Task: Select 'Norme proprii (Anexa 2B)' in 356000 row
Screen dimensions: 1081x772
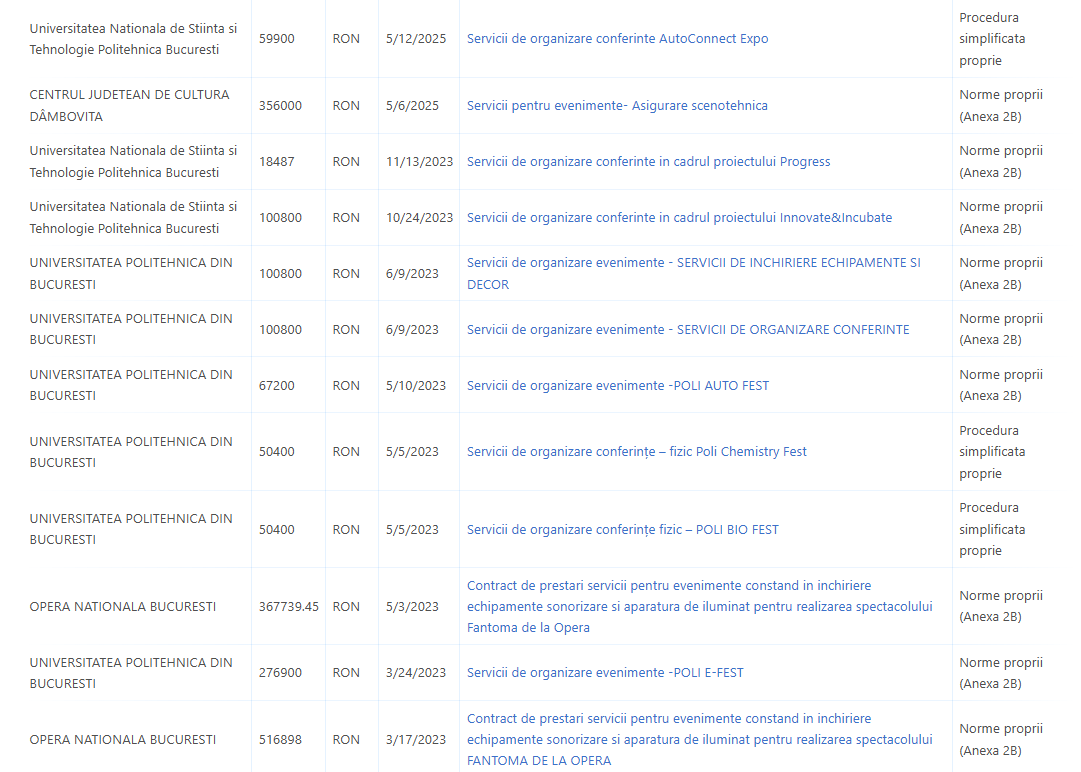Action: click(1001, 105)
